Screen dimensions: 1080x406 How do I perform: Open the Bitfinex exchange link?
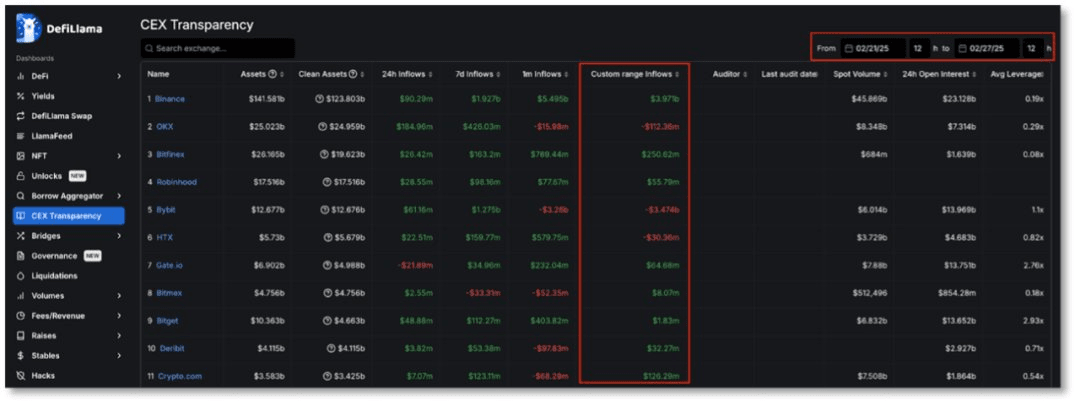pos(169,154)
